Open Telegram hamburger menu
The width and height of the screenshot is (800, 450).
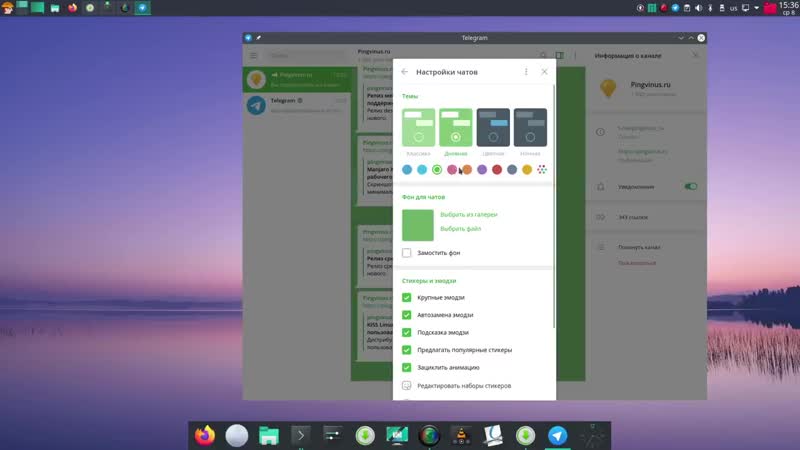pos(254,55)
